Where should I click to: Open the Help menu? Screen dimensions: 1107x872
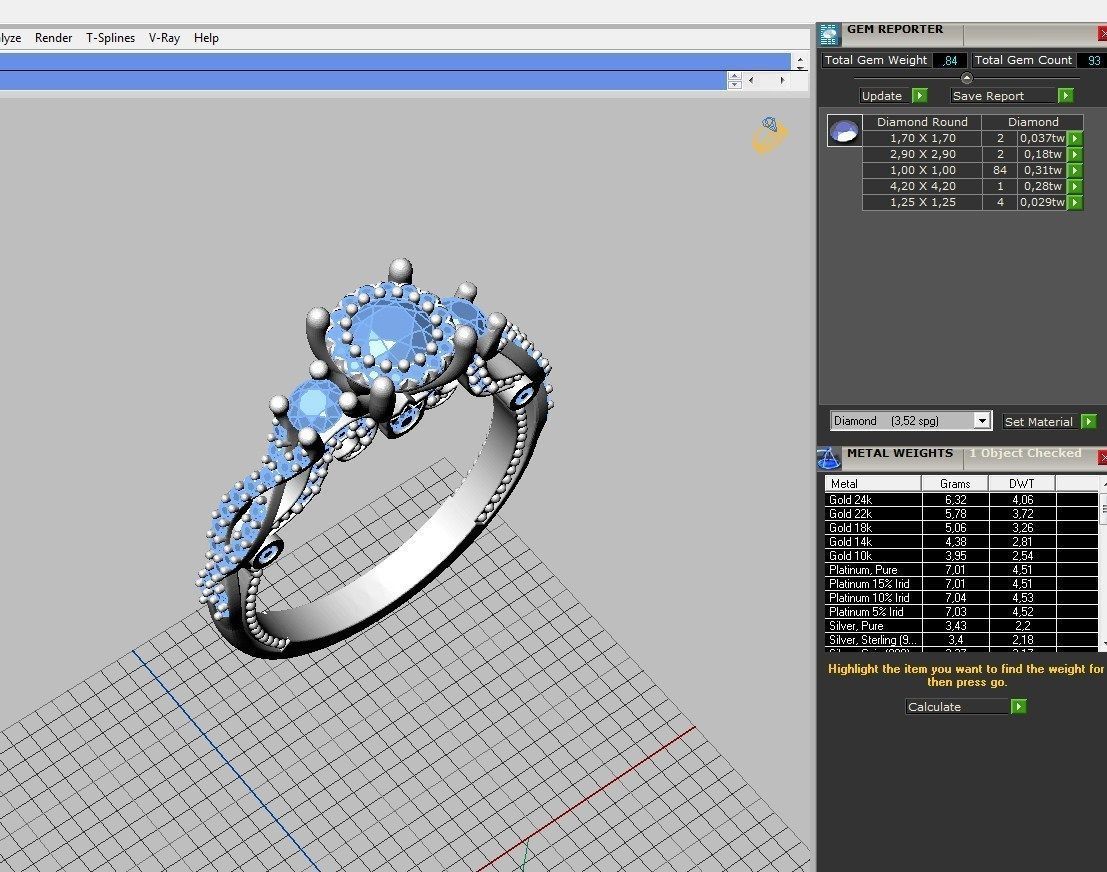tap(206, 38)
